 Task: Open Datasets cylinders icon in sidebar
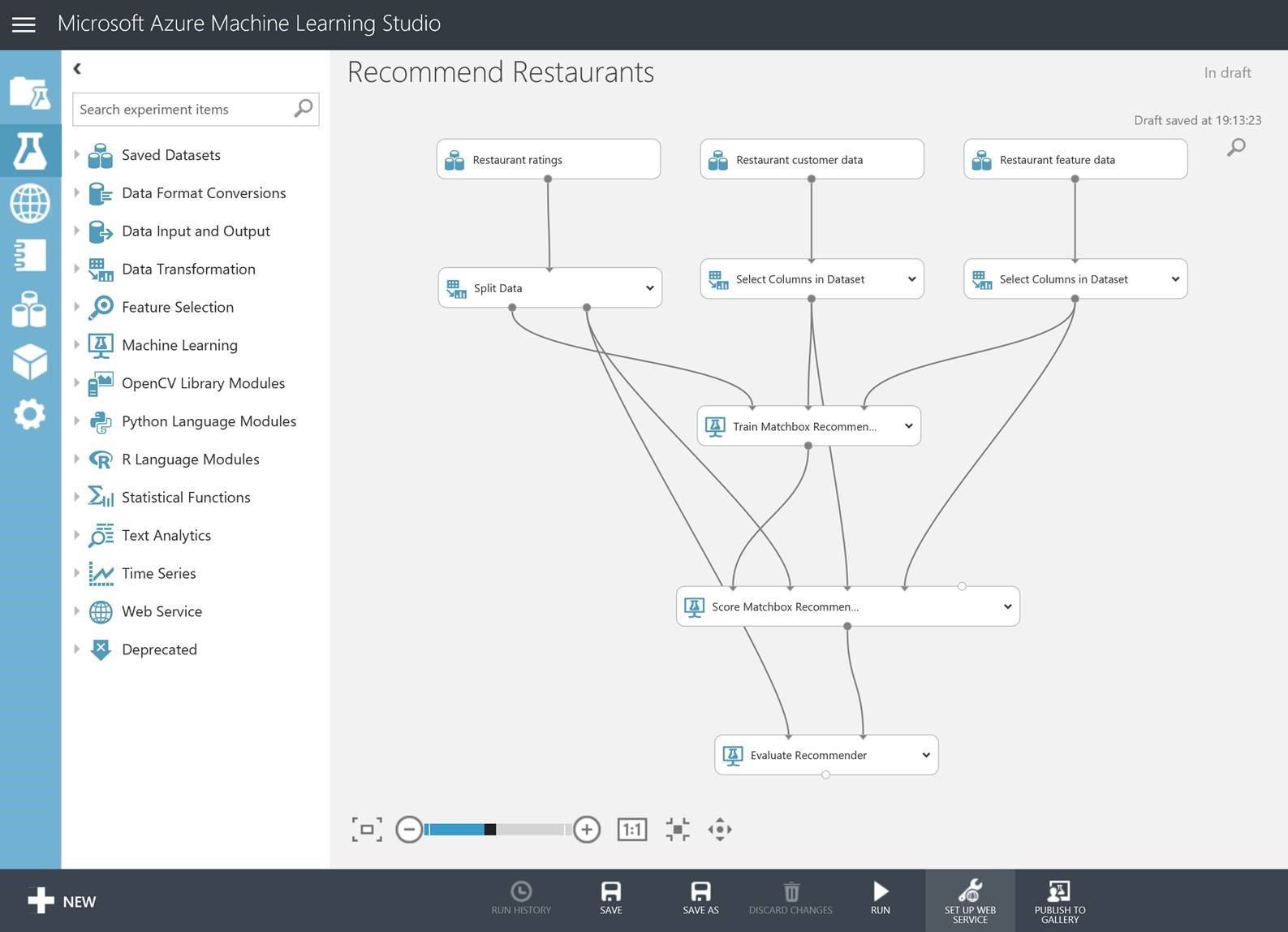[30, 309]
